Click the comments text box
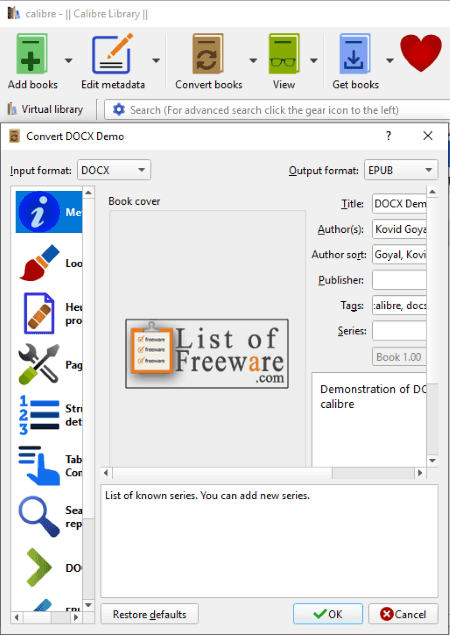450x635 pixels. (x=369, y=420)
